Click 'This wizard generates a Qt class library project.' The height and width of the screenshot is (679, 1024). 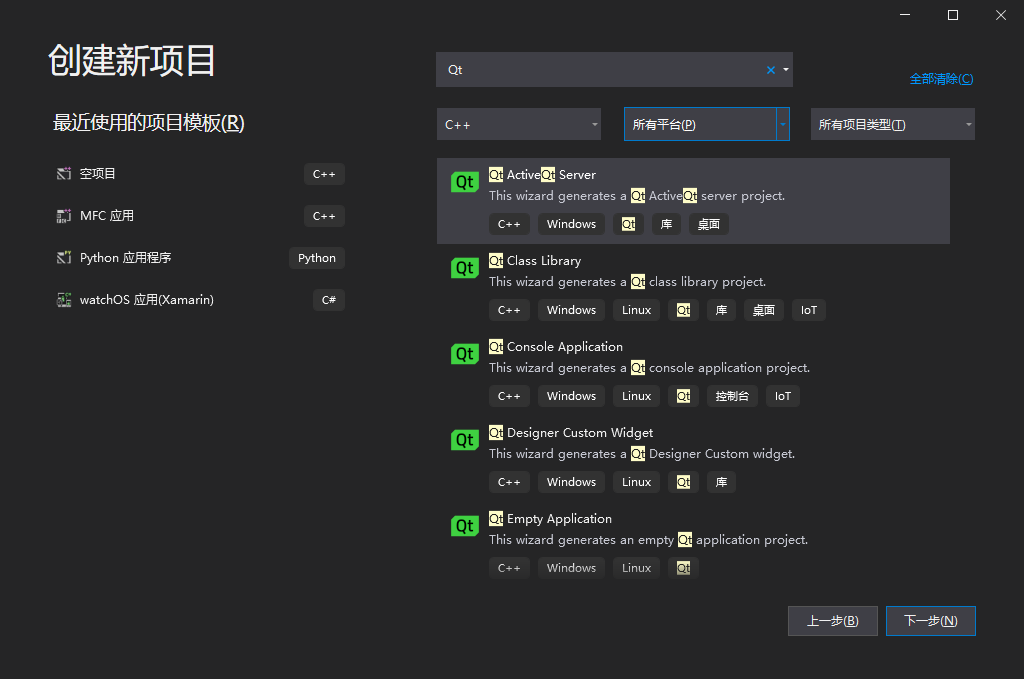[x=627, y=282]
